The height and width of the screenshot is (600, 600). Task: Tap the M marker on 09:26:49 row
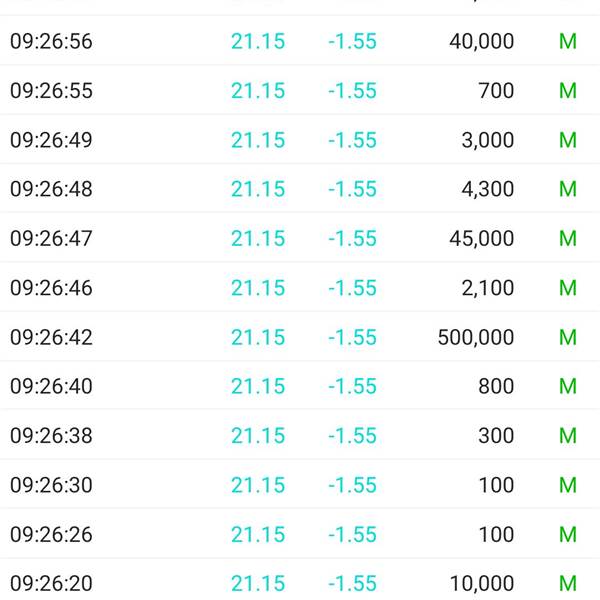[567, 140]
